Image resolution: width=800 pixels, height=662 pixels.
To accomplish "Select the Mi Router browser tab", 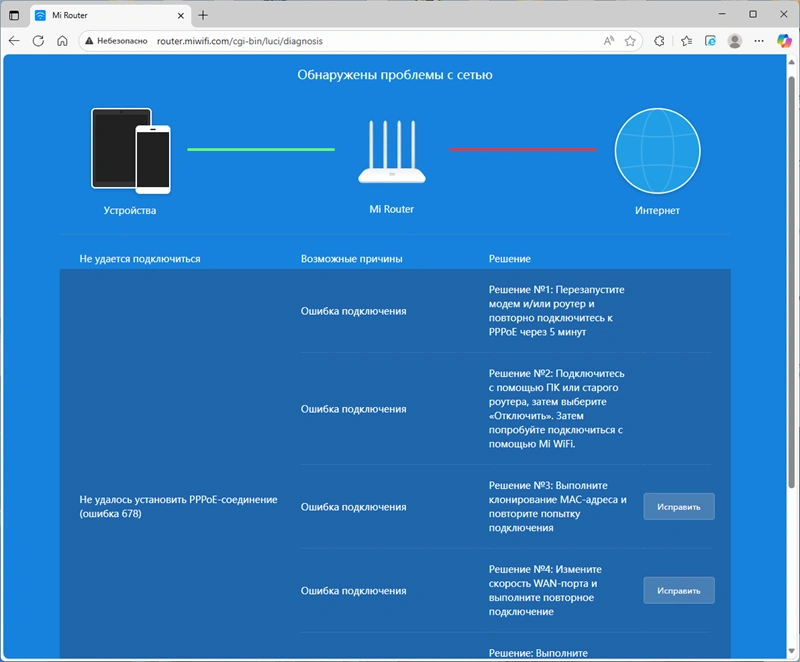I will click(105, 15).
